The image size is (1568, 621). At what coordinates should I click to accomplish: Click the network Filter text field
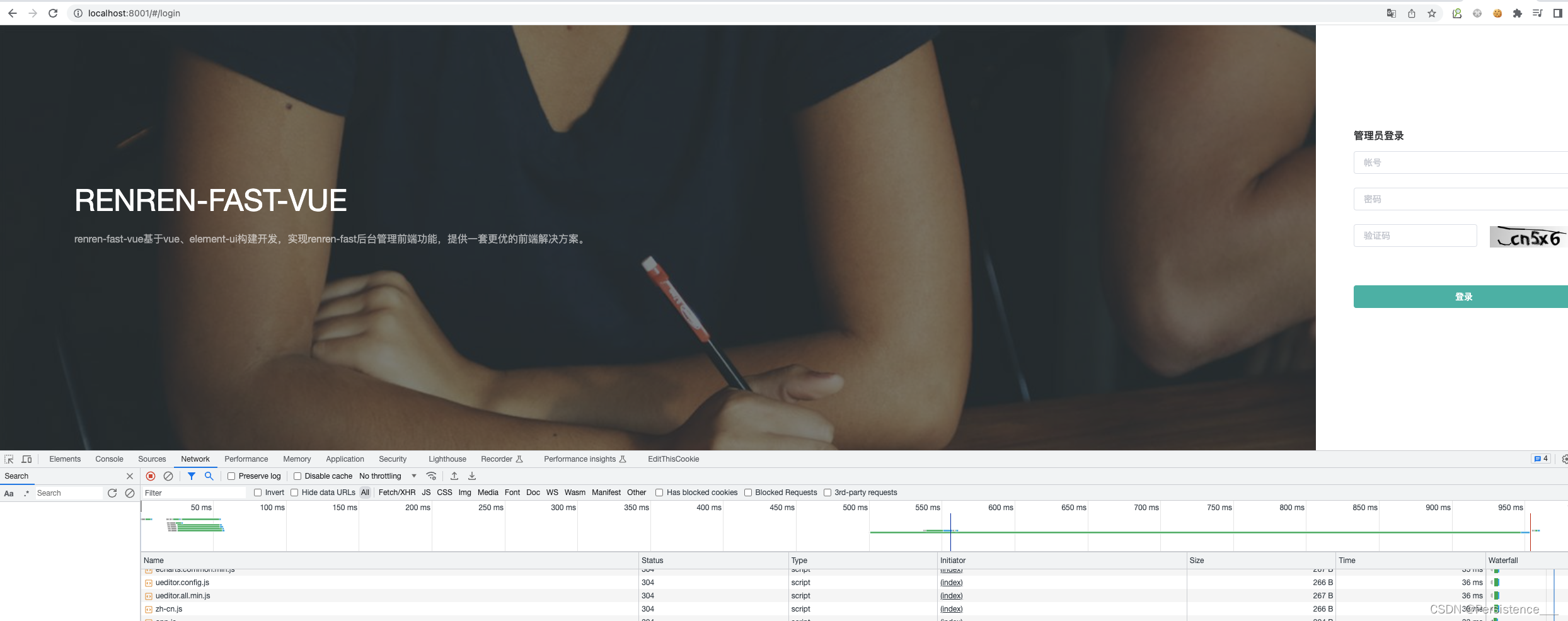[193, 493]
